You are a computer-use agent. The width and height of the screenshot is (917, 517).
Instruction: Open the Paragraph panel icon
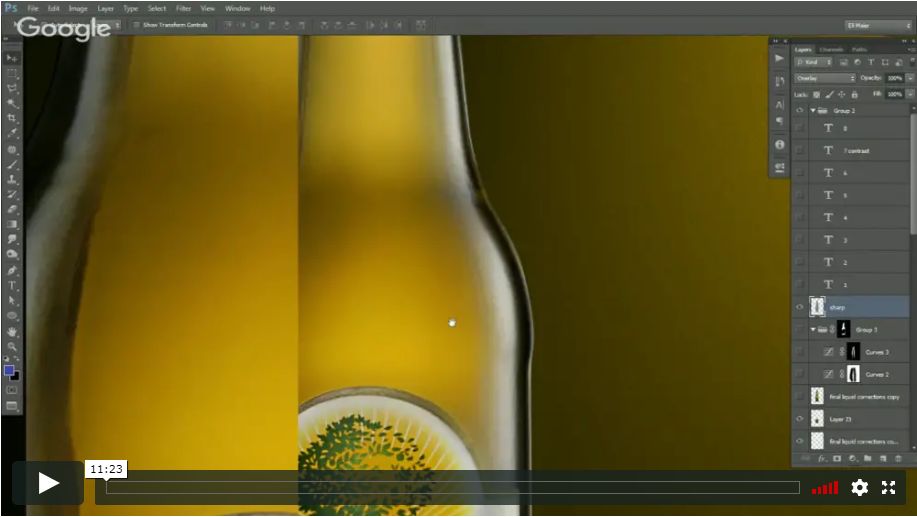(779, 121)
